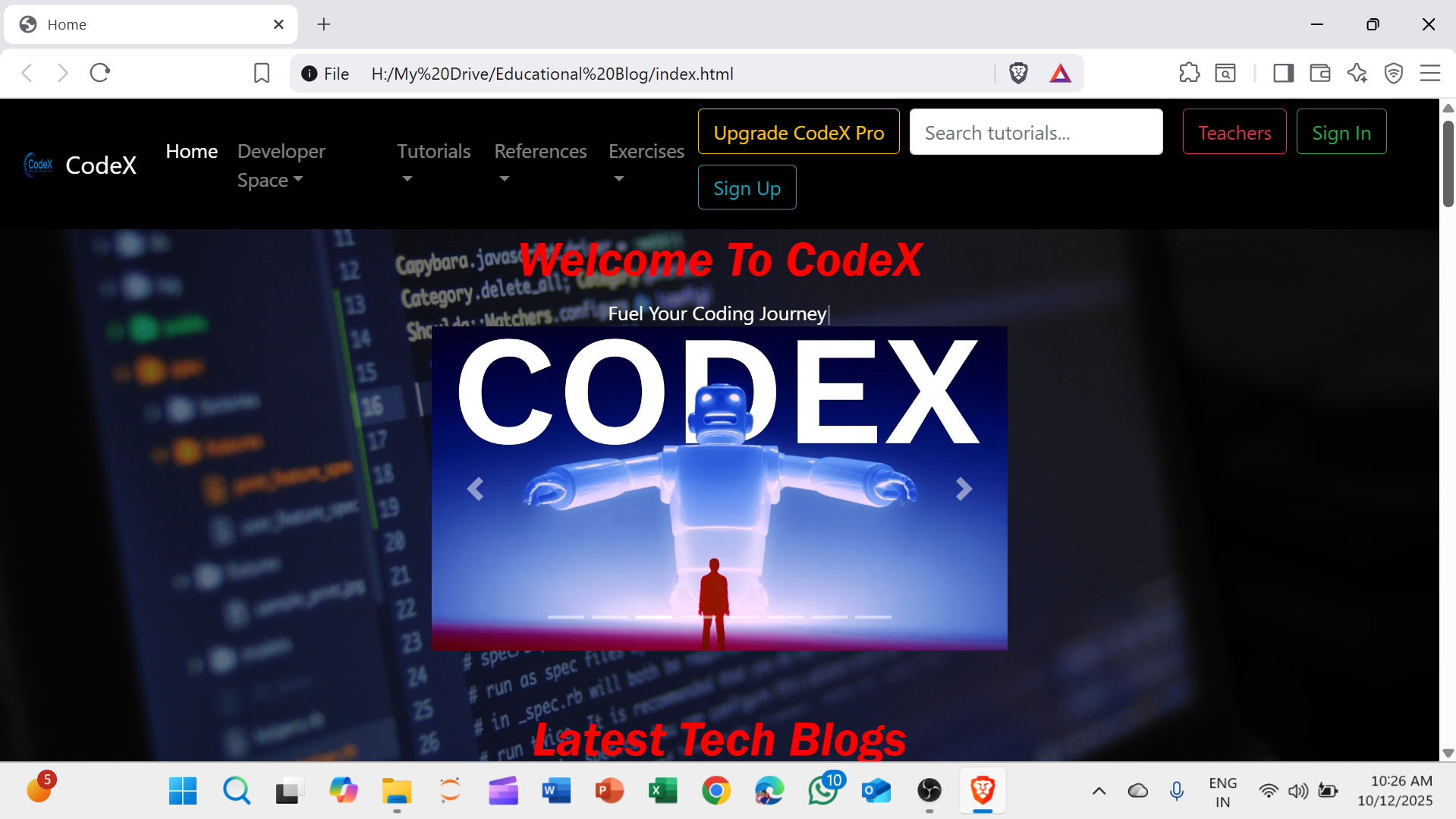This screenshot has height=819, width=1456.
Task: Toggle Brave Shields for this site
Action: [x=1018, y=73]
